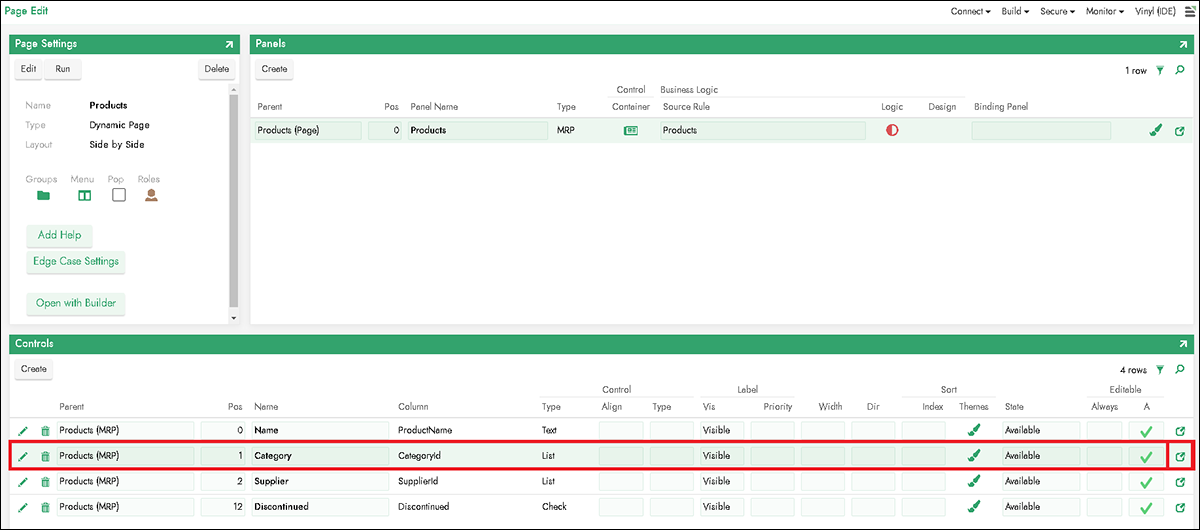Expand the Controls panel with arrow icon
Image resolution: width=1200 pixels, height=530 pixels.
(1185, 344)
